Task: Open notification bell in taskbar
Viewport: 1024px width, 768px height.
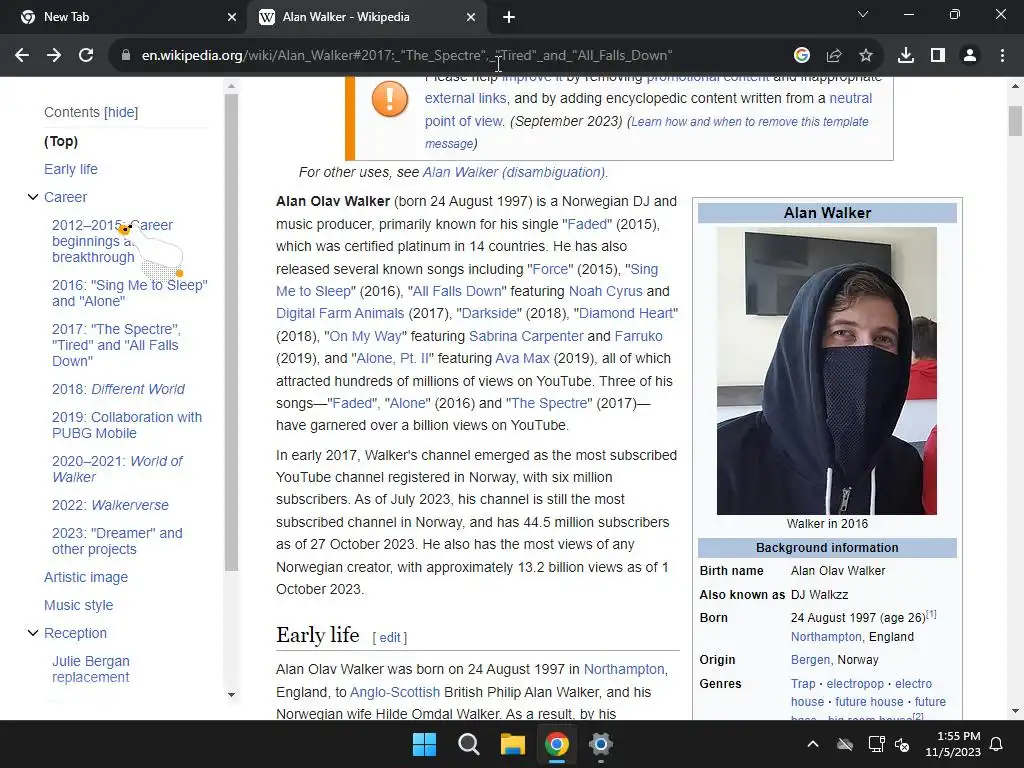Action: click(x=997, y=744)
